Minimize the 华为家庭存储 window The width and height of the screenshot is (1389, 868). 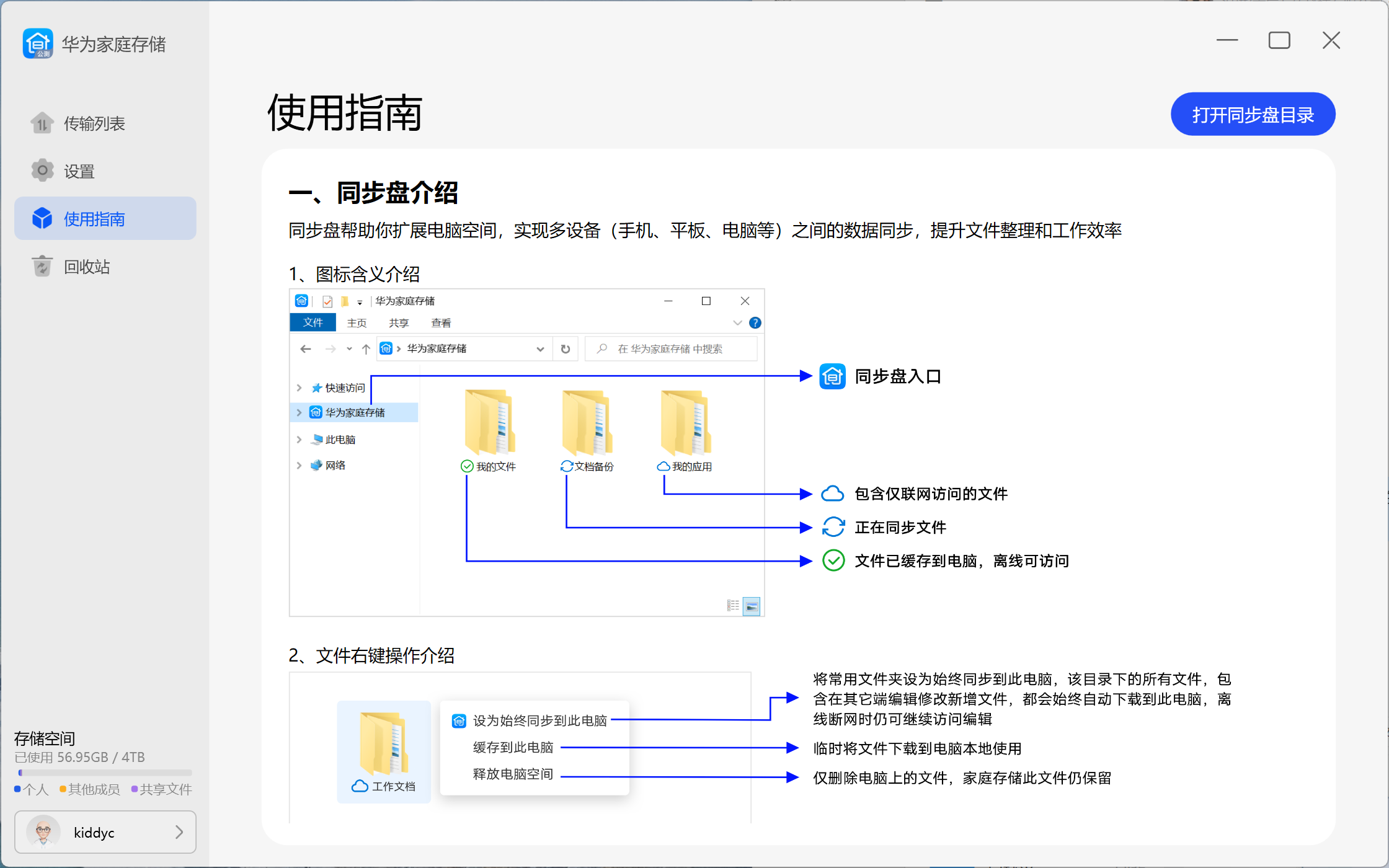point(1227,40)
